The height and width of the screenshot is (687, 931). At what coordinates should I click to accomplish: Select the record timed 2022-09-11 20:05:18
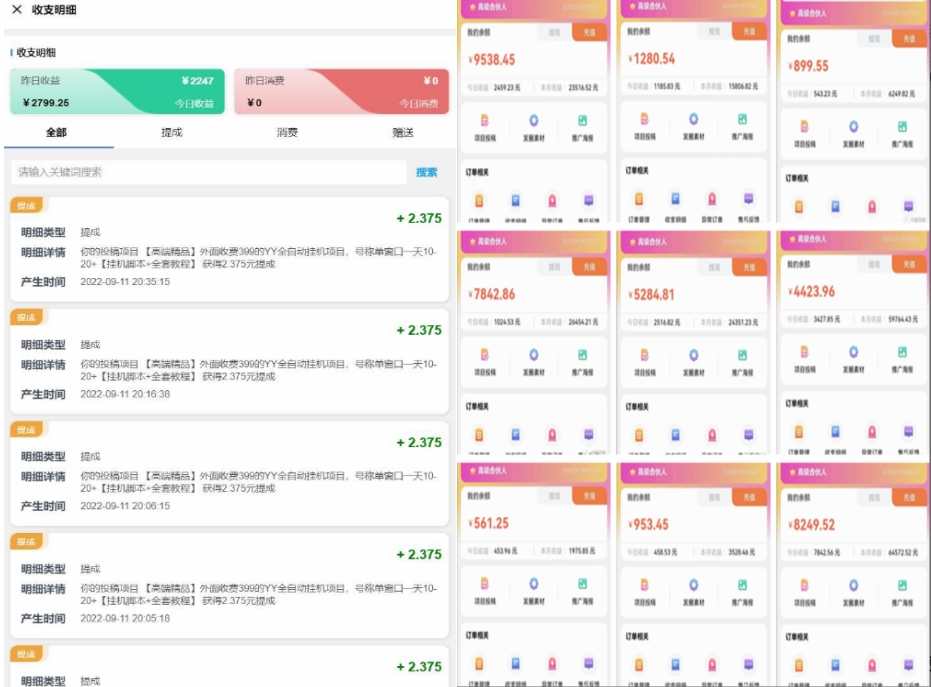[229, 586]
